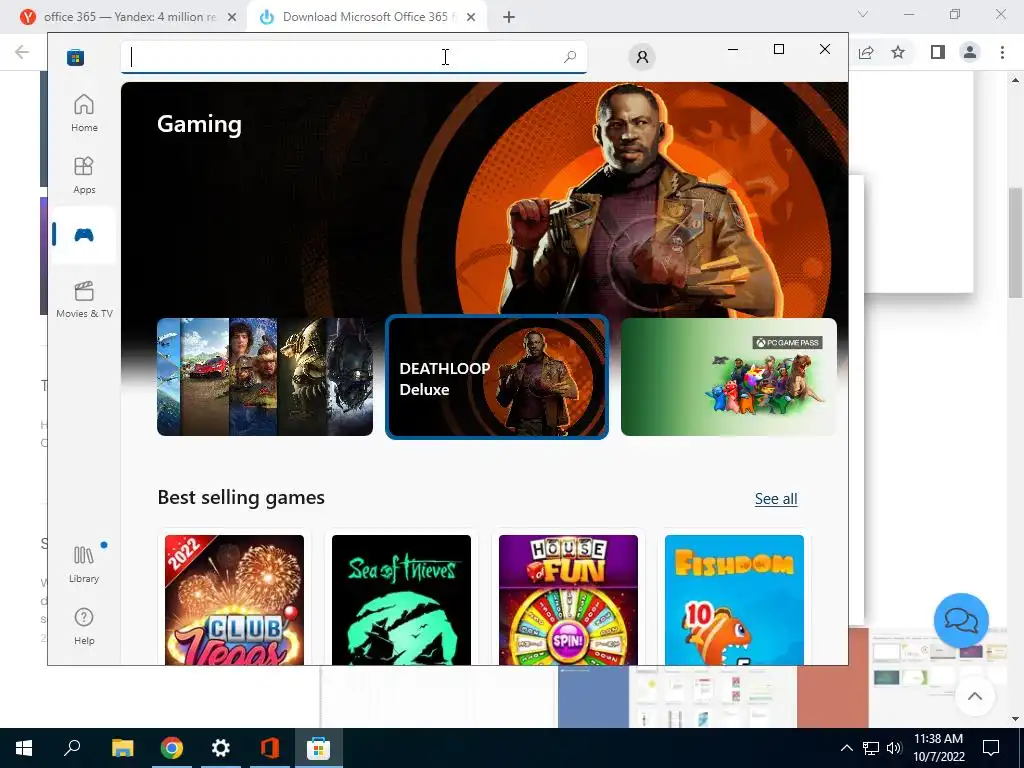Open the Home section in Microsoft Store

coord(84,113)
